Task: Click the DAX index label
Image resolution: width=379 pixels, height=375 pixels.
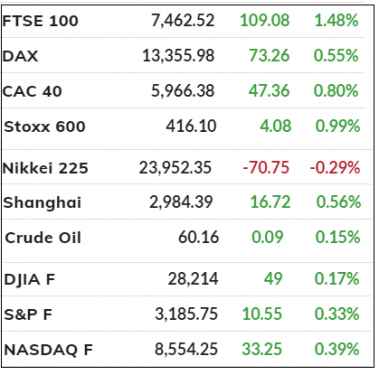Action: [20, 56]
